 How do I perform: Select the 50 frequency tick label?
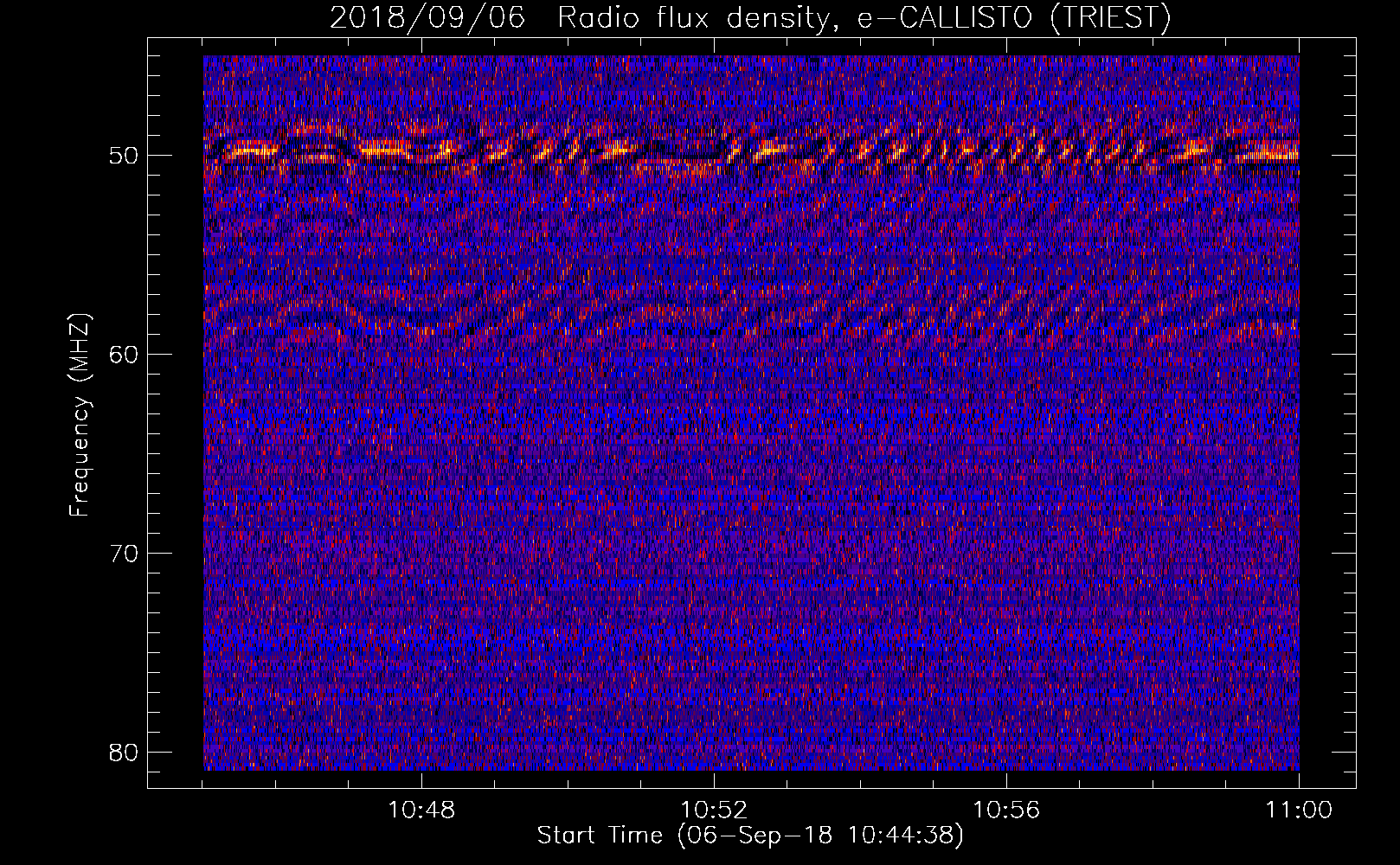pos(125,156)
